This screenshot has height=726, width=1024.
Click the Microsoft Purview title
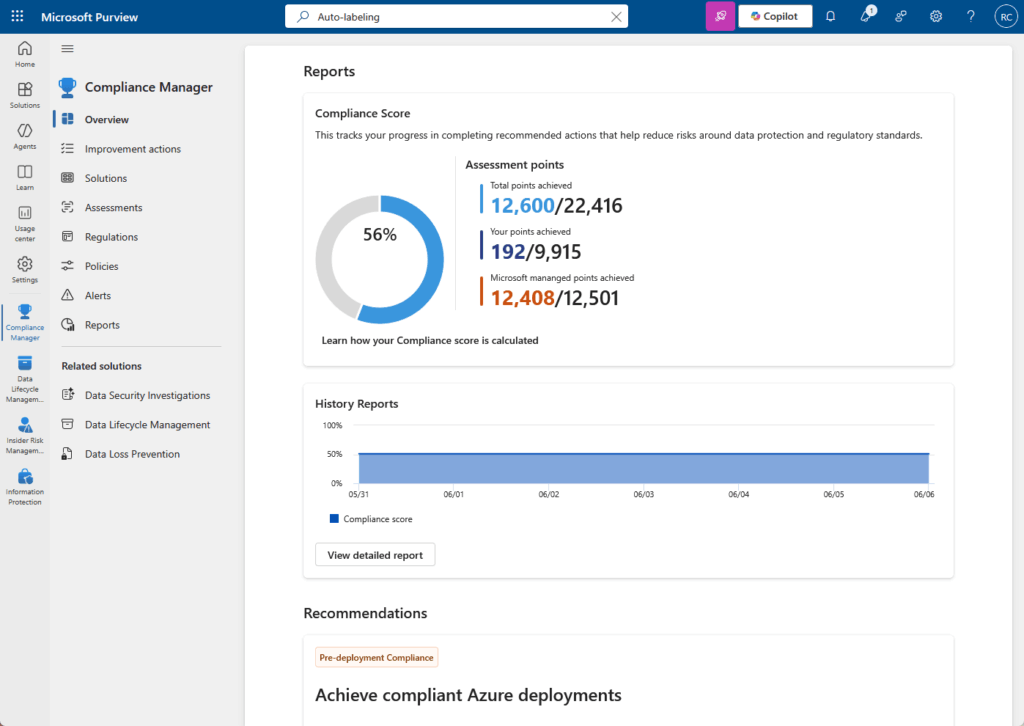[89, 17]
